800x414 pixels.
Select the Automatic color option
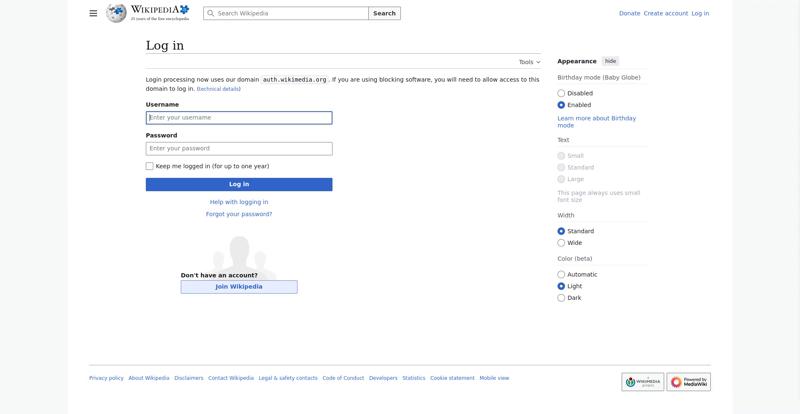pos(561,274)
